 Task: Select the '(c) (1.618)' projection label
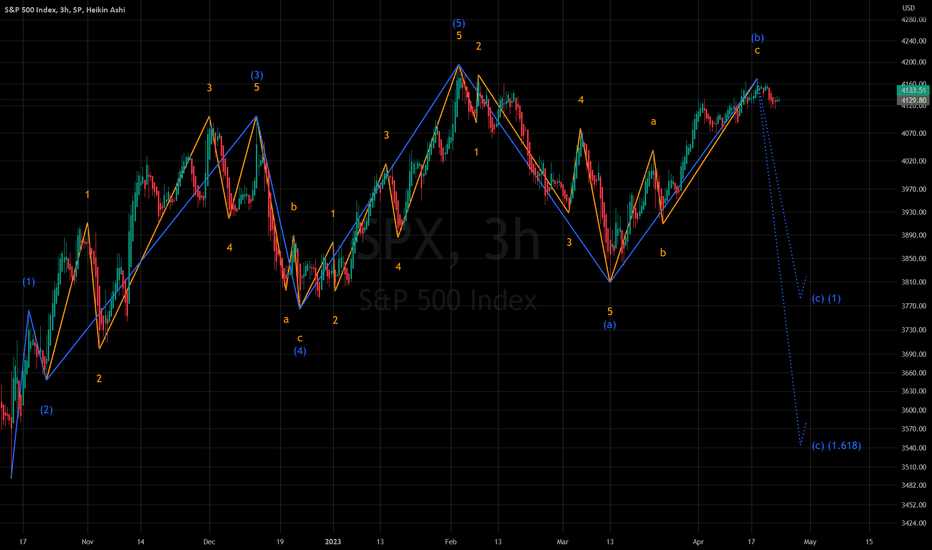click(836, 445)
